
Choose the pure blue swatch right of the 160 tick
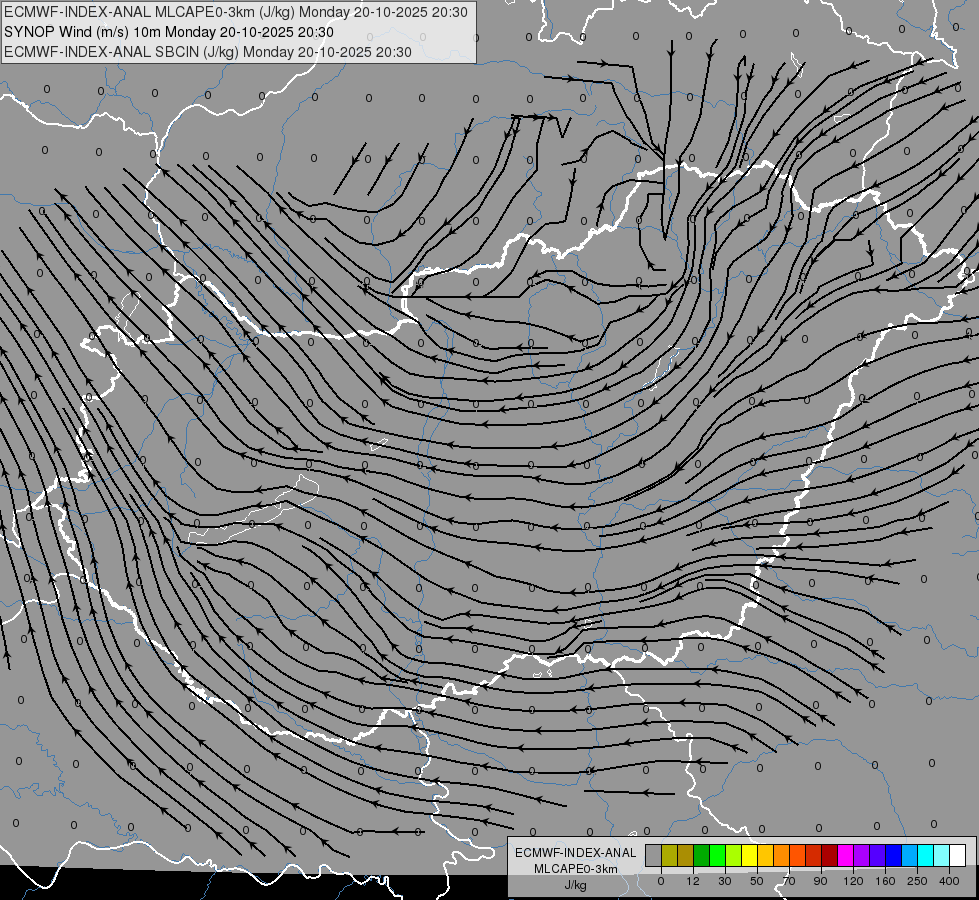(894, 855)
